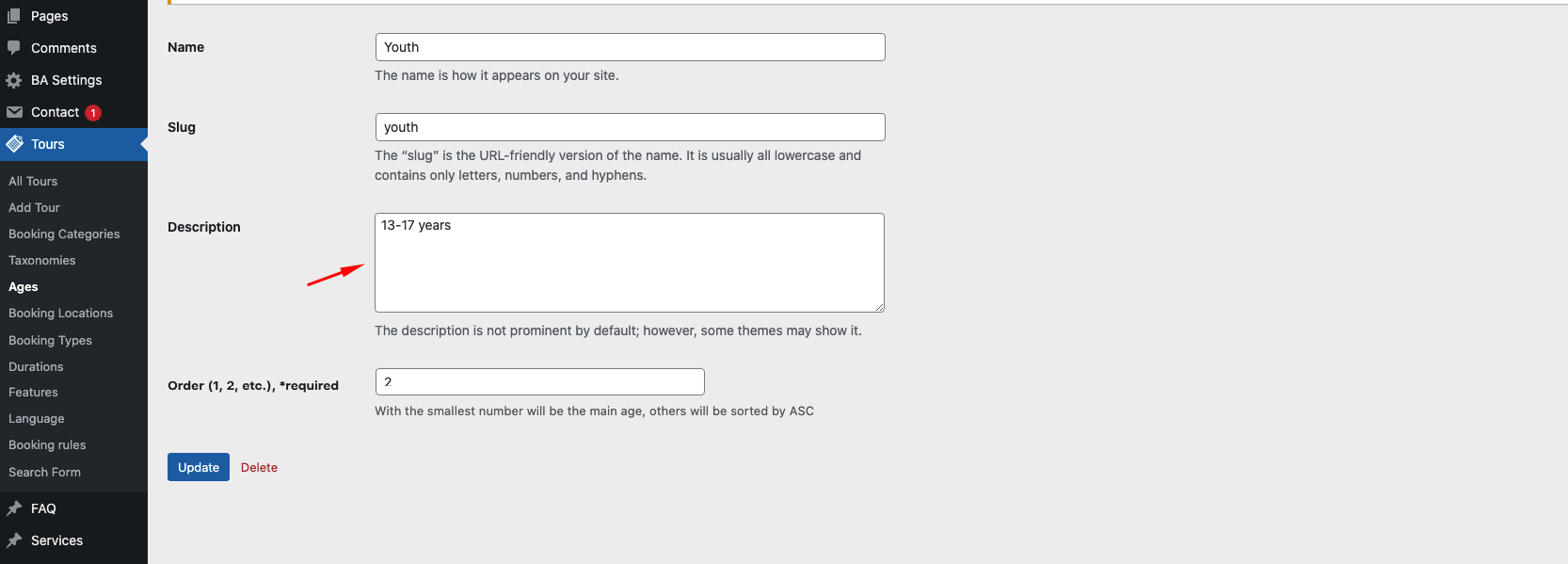This screenshot has height=564, width=1568.
Task: Select Durations in Tours submenu
Action: point(36,366)
